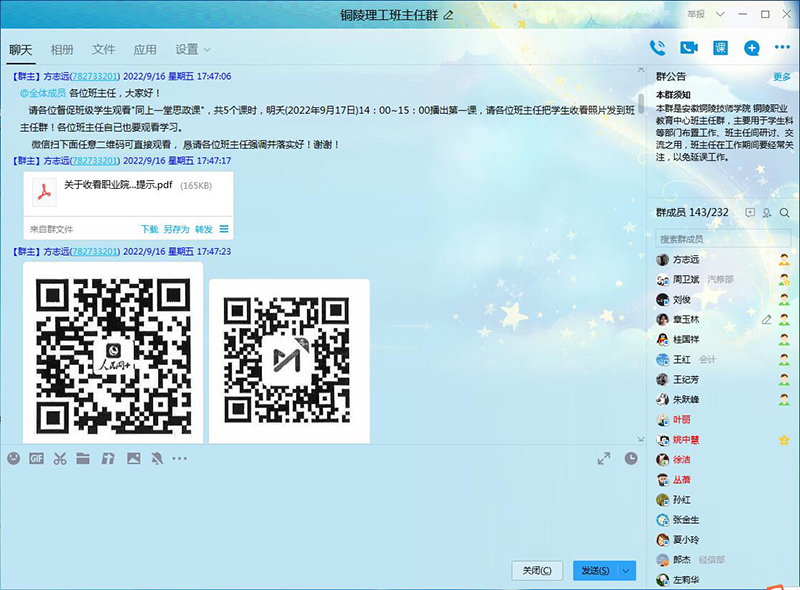Image resolution: width=800 pixels, height=590 pixels.
Task: Start a group voice call
Action: click(x=658, y=48)
